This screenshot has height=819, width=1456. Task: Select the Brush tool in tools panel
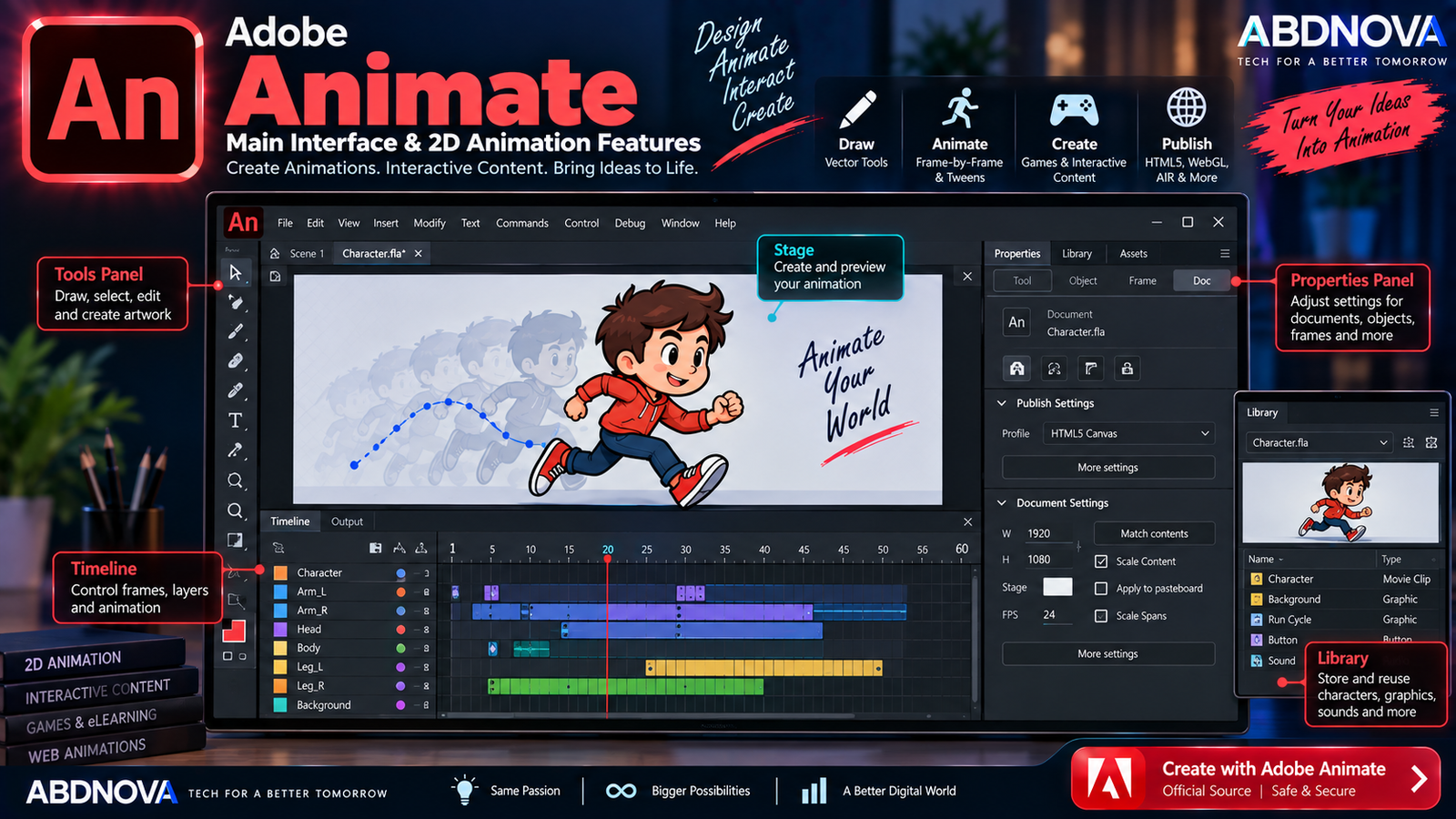click(x=236, y=331)
